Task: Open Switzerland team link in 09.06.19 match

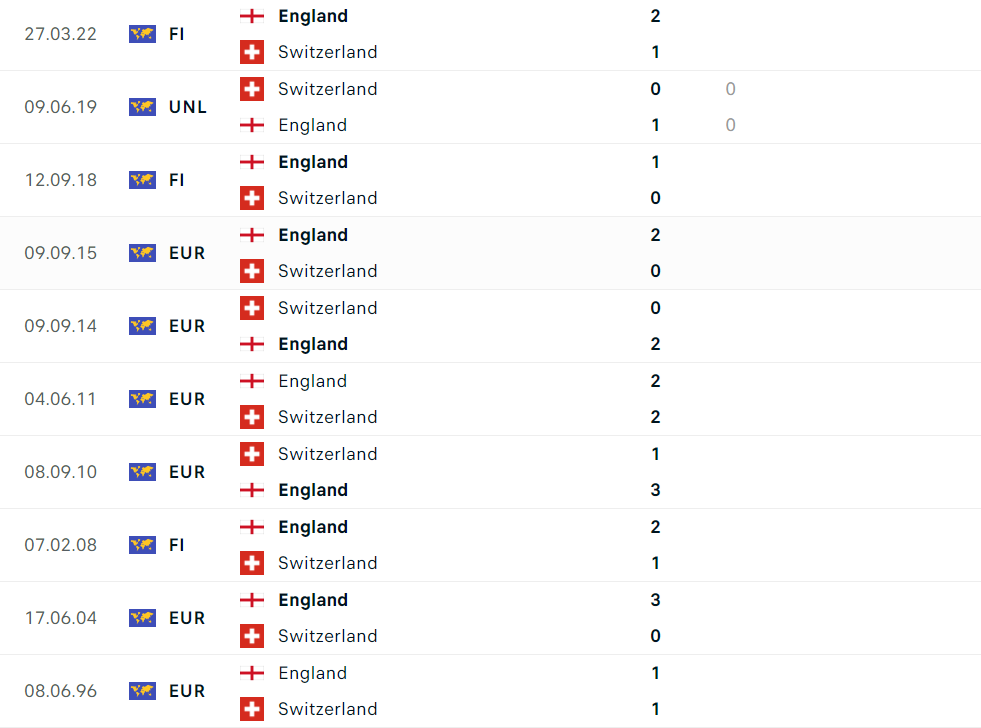Action: click(x=327, y=89)
